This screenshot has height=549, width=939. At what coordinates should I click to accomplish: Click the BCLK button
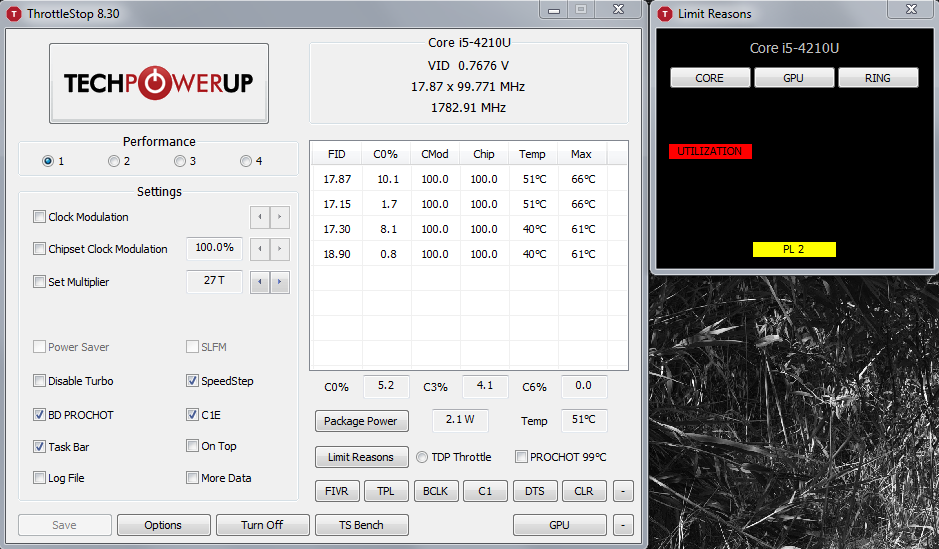pyautogui.click(x=436, y=491)
